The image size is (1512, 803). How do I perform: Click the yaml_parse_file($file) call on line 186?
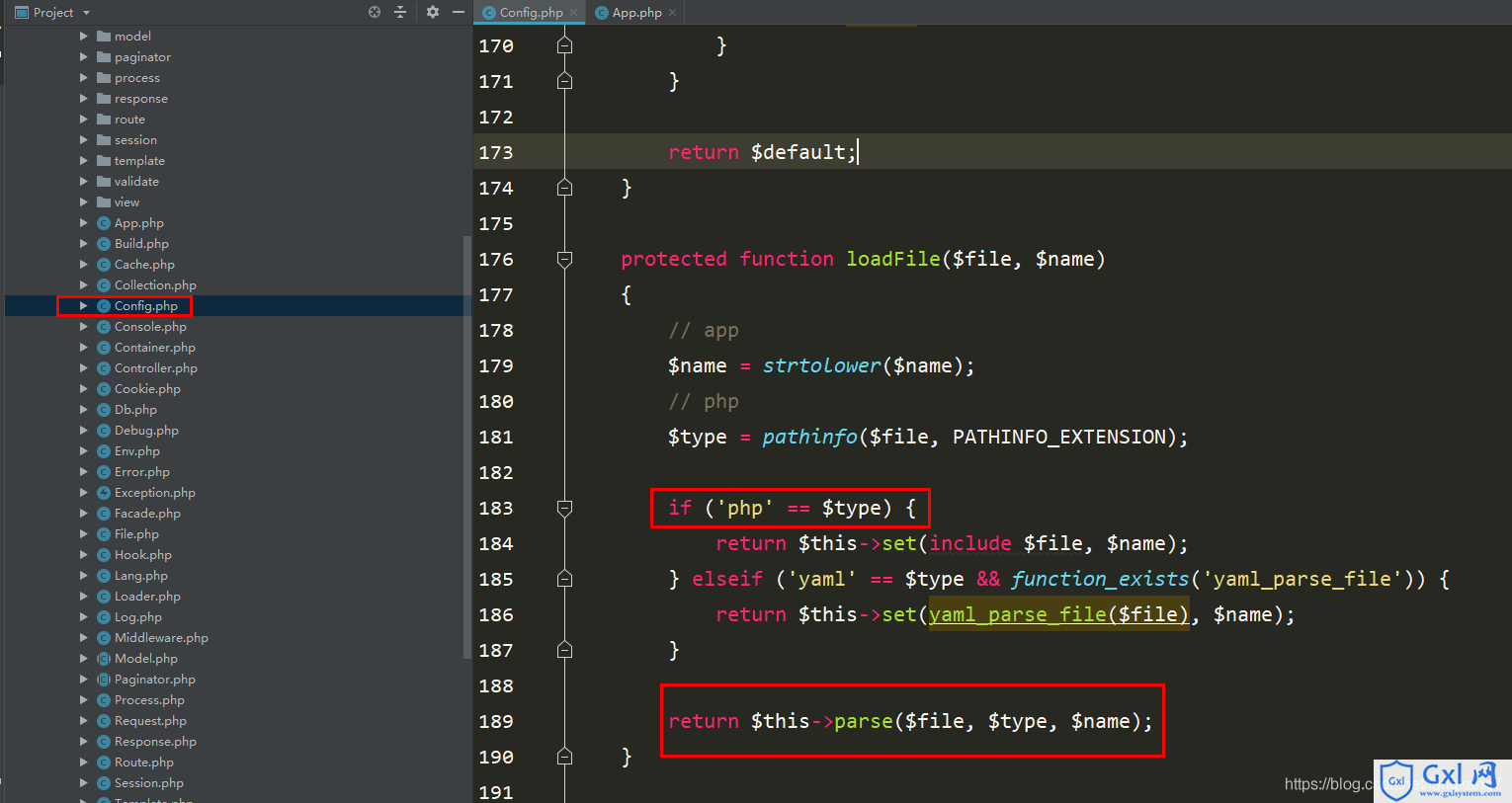(1058, 614)
